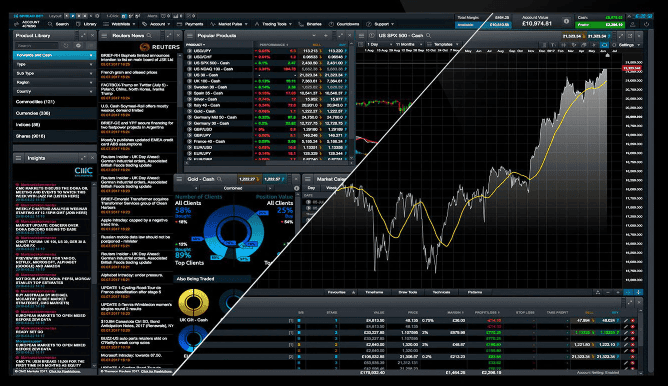Open the chart Settings dropdown

click(x=629, y=45)
